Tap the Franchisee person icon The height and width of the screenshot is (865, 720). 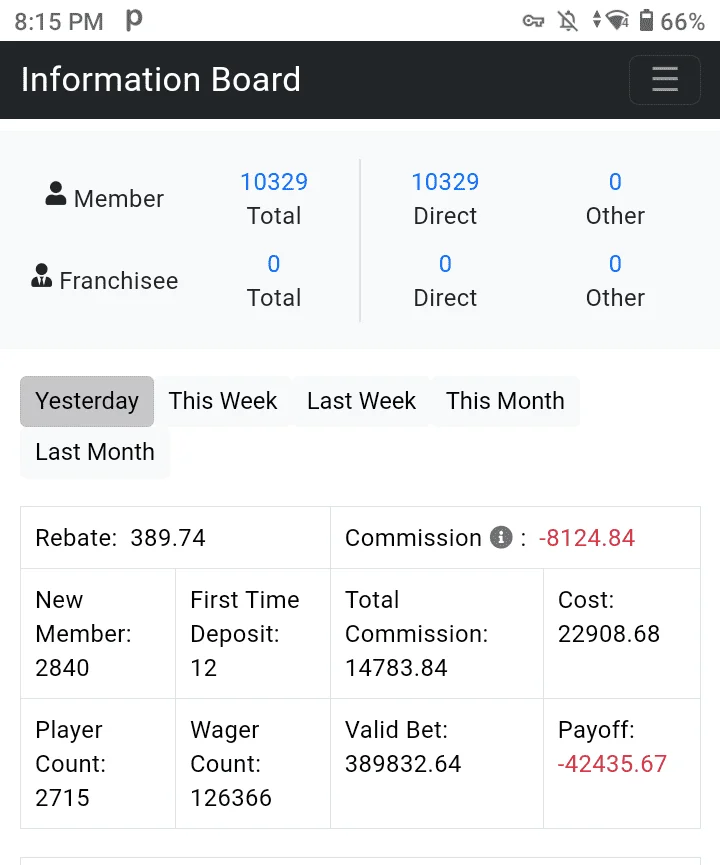(41, 276)
